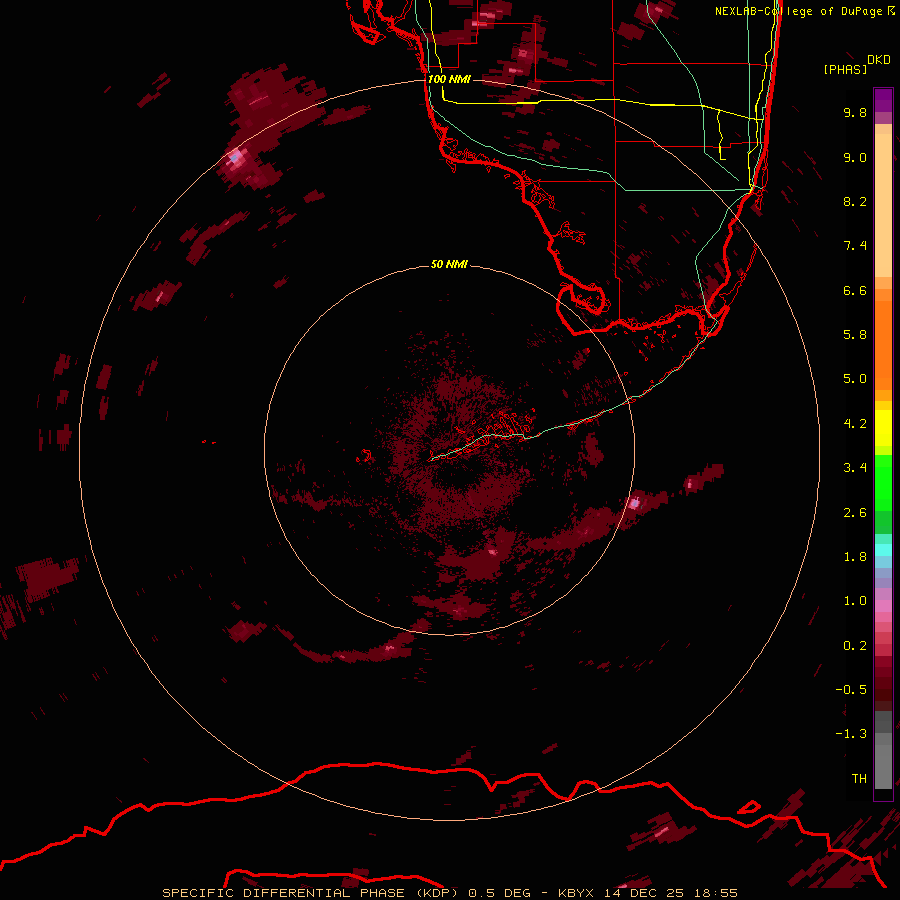Click the 1.8 scale value
This screenshot has width=900, height=900.
(855, 557)
